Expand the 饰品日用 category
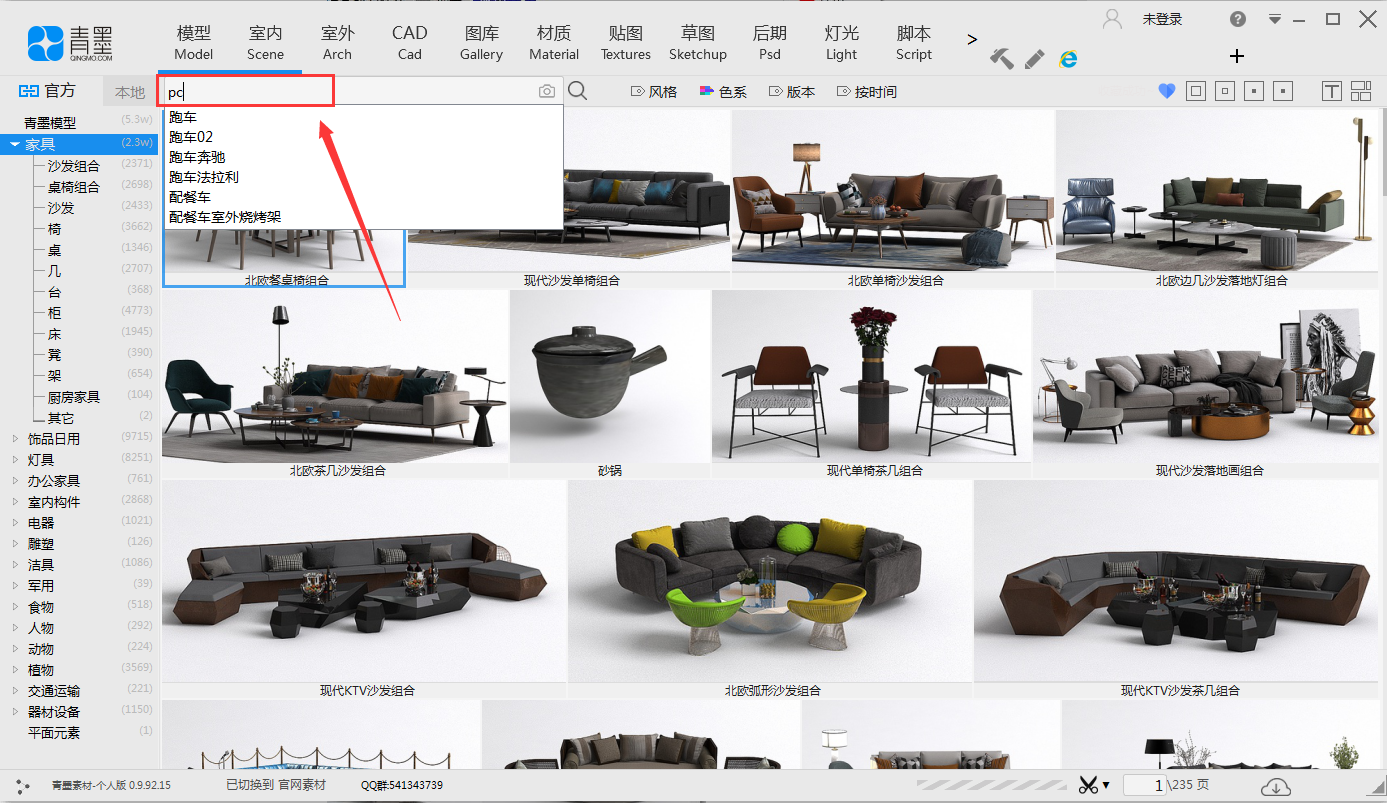Image resolution: width=1387 pixels, height=803 pixels. point(15,439)
